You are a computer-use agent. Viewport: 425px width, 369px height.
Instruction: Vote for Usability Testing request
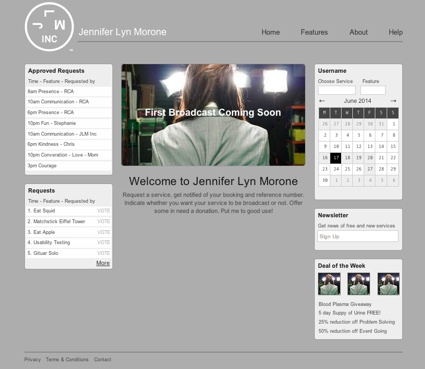click(x=103, y=242)
